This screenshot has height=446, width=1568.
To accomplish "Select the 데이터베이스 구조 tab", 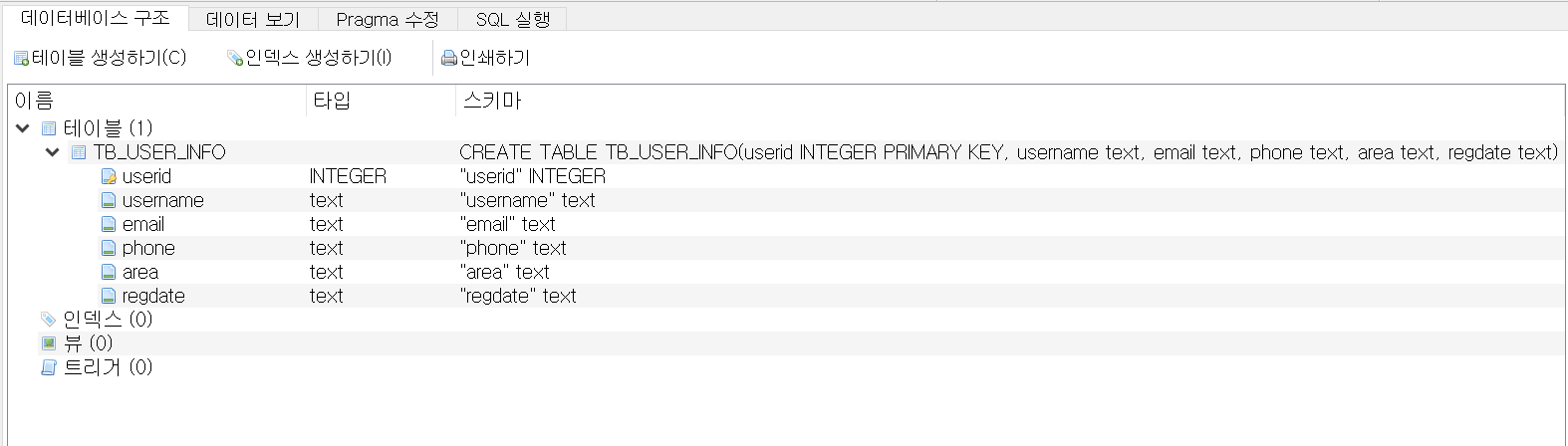I will pyautogui.click(x=95, y=18).
